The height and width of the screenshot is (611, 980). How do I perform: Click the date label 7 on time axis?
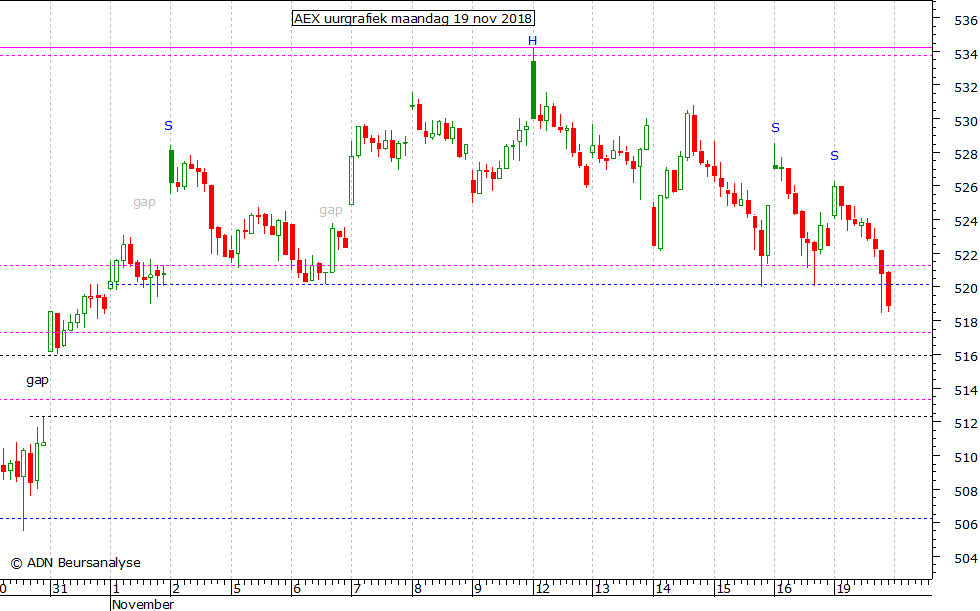click(x=357, y=589)
